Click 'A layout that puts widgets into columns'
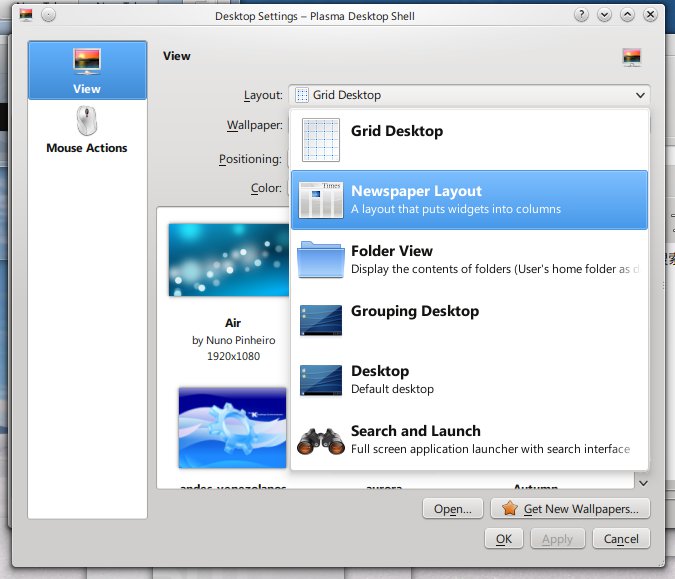The width and height of the screenshot is (675, 579). 456,209
